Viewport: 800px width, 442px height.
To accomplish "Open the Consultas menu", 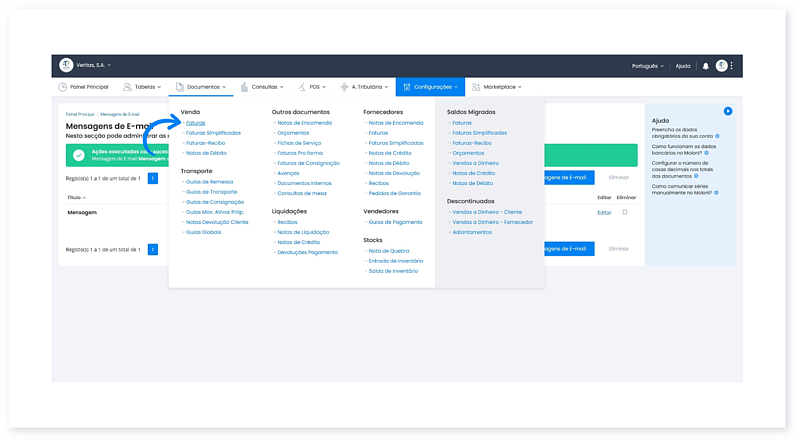I will (260, 88).
